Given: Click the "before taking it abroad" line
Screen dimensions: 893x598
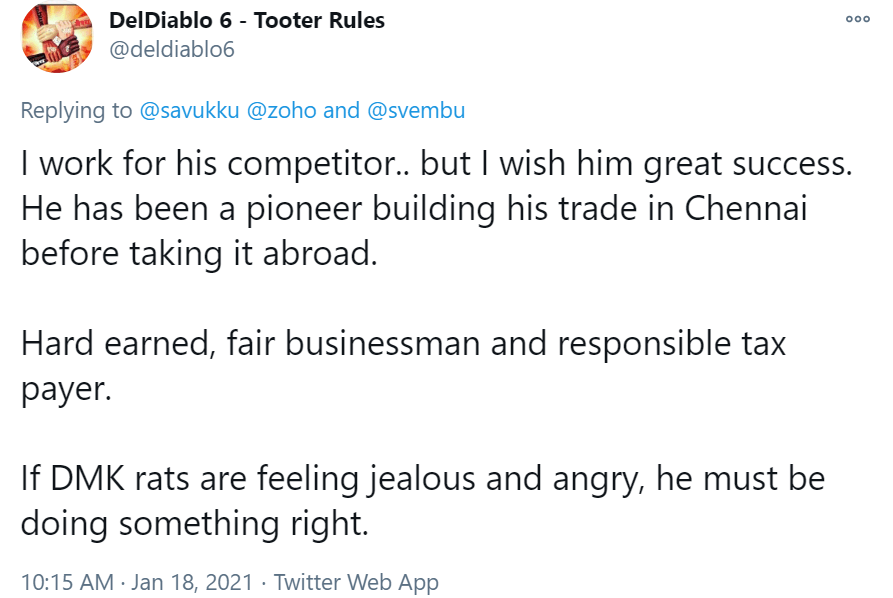Looking at the screenshot, I should tap(199, 253).
